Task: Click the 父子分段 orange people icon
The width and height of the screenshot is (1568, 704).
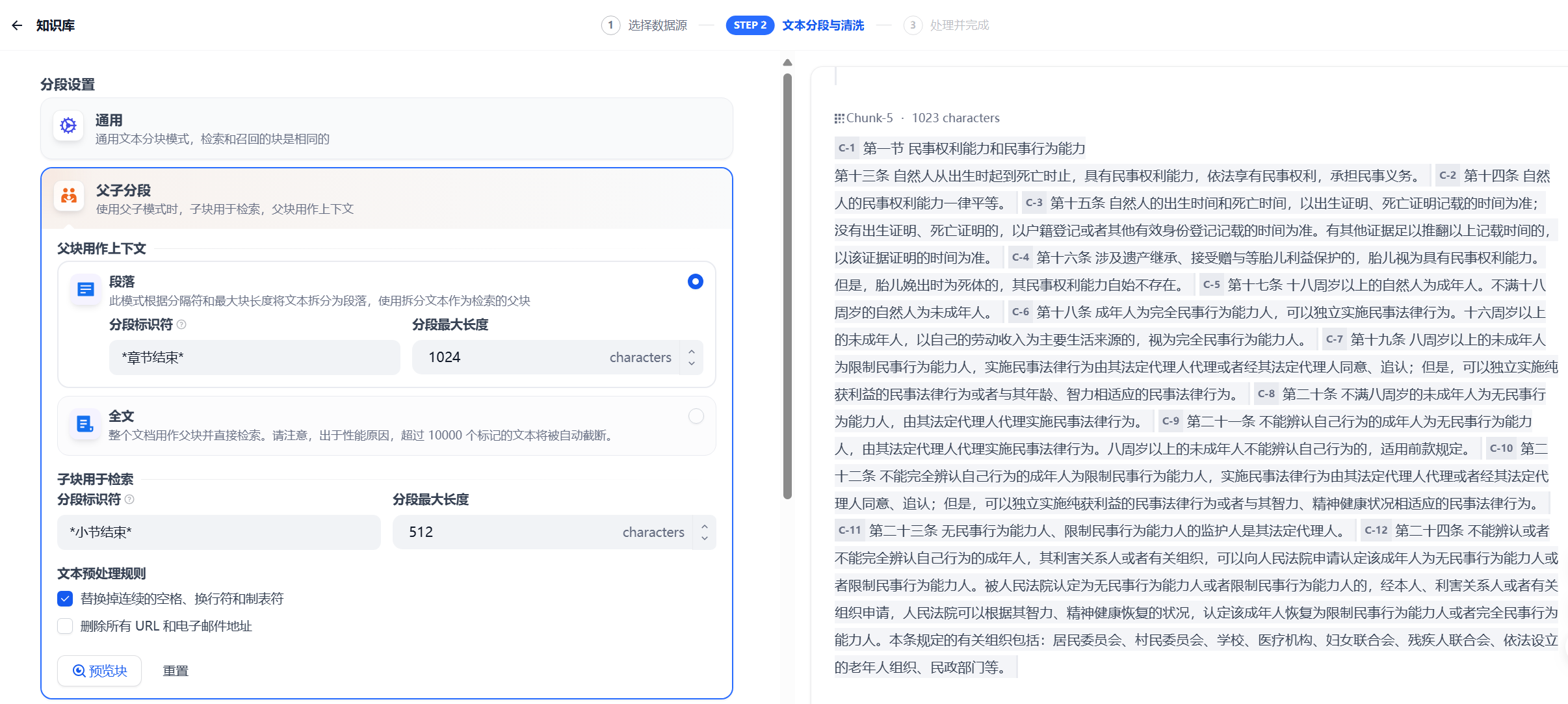Action: (69, 196)
